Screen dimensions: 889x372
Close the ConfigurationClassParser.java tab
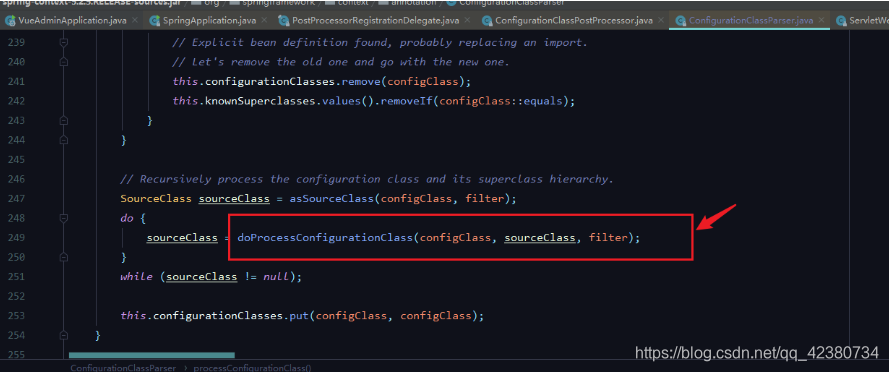(822, 20)
